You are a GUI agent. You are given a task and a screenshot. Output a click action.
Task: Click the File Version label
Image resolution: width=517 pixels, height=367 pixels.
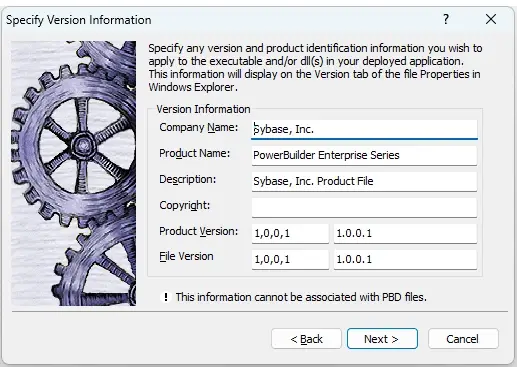coord(186,257)
